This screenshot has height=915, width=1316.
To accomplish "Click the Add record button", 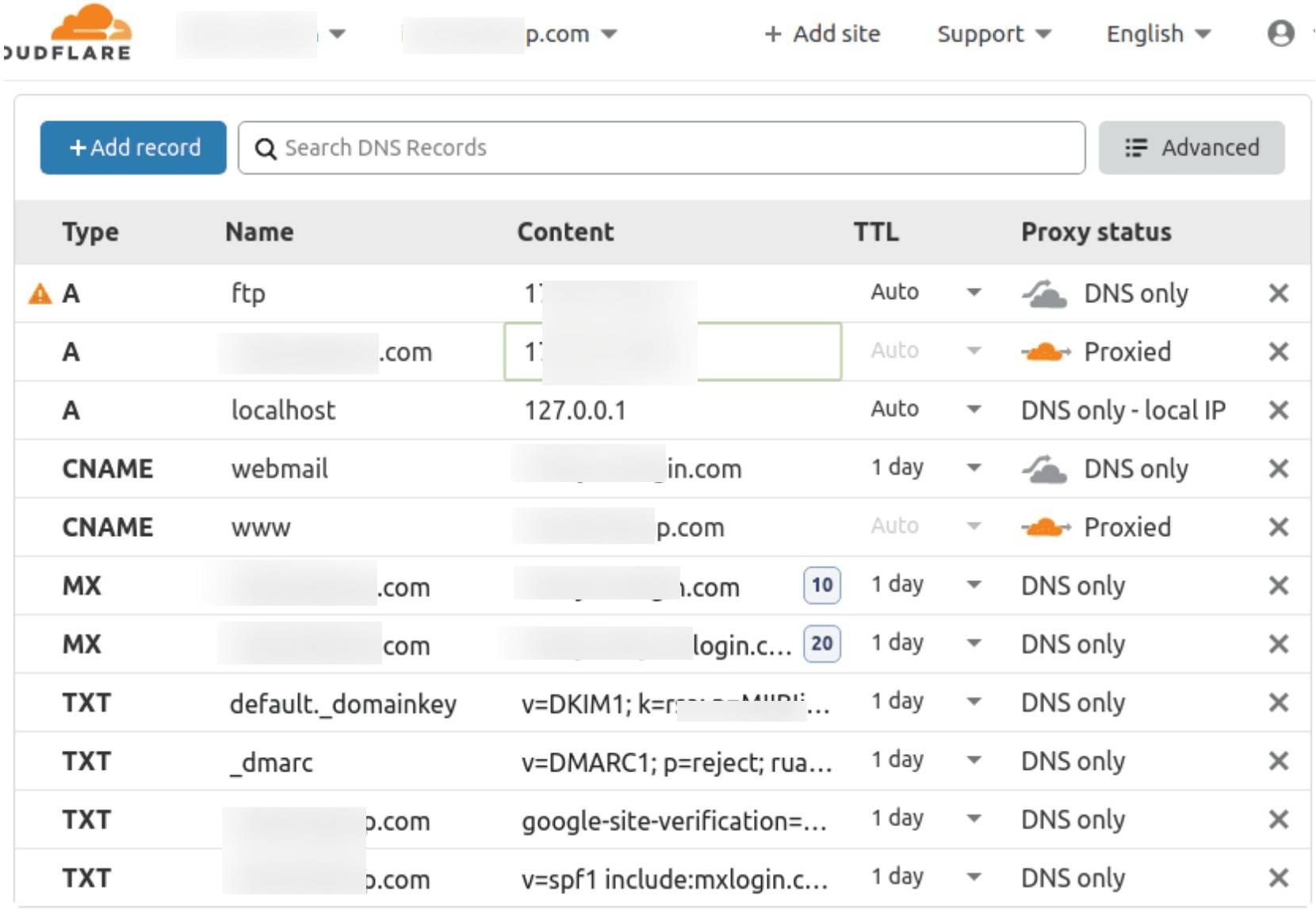I will pyautogui.click(x=132, y=147).
